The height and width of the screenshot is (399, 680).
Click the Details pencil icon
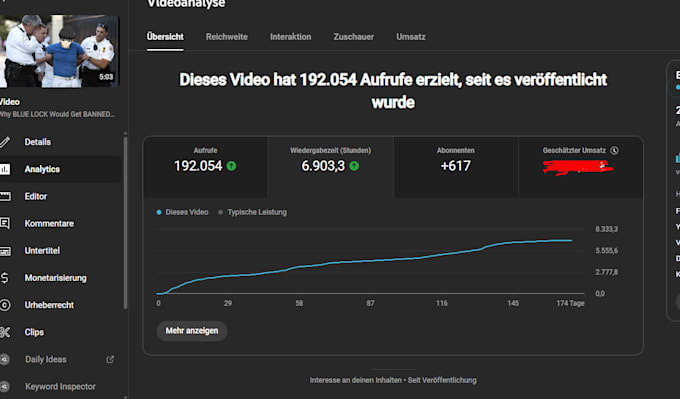click(x=4, y=142)
